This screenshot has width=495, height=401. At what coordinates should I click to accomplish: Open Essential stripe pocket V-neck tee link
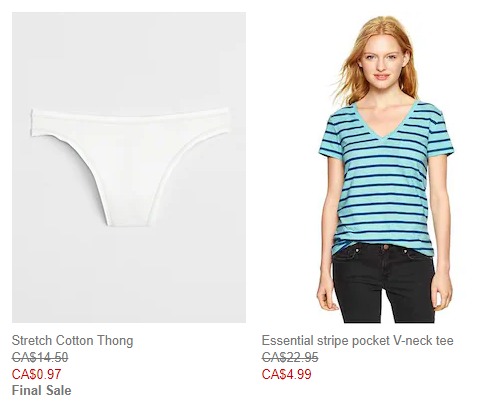tap(357, 341)
